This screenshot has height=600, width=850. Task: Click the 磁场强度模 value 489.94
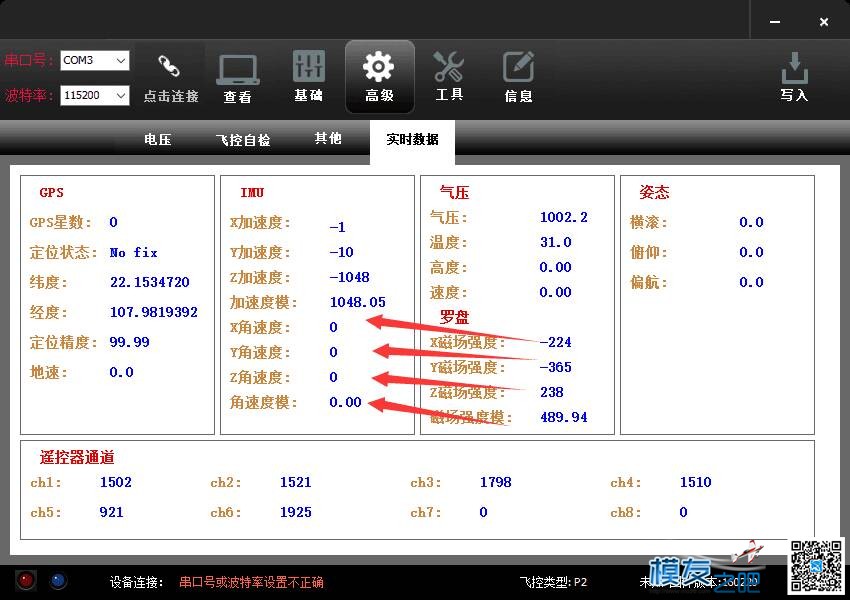click(x=564, y=417)
